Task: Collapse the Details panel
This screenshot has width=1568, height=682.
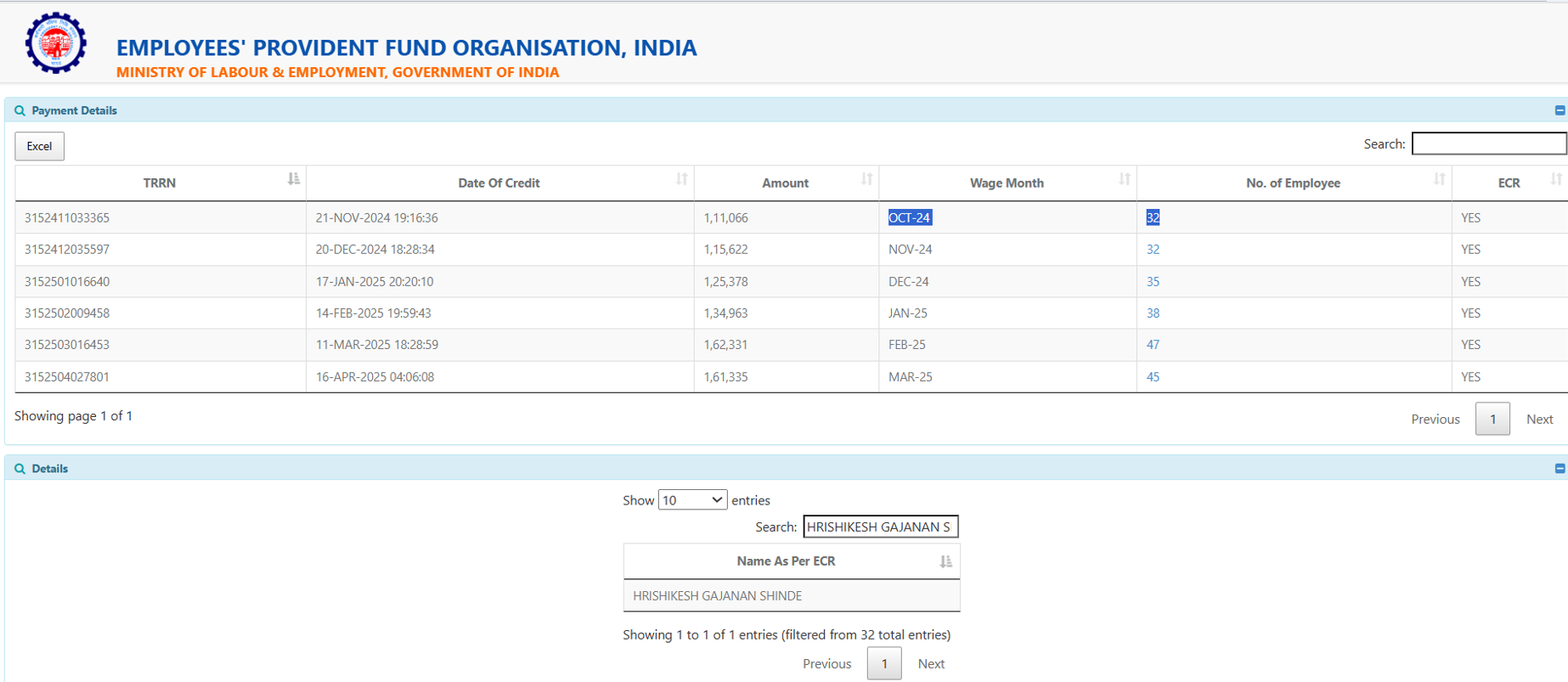Action: click(x=1560, y=469)
